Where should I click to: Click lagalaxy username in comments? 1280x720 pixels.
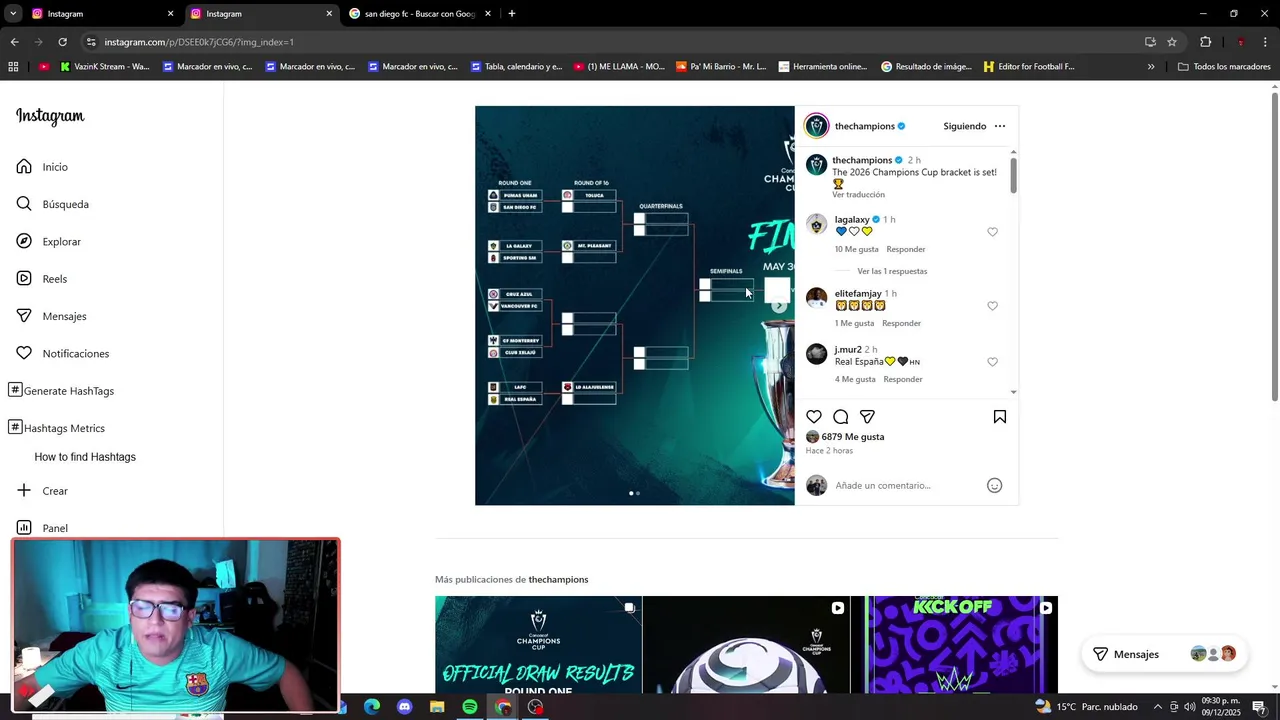(852, 220)
